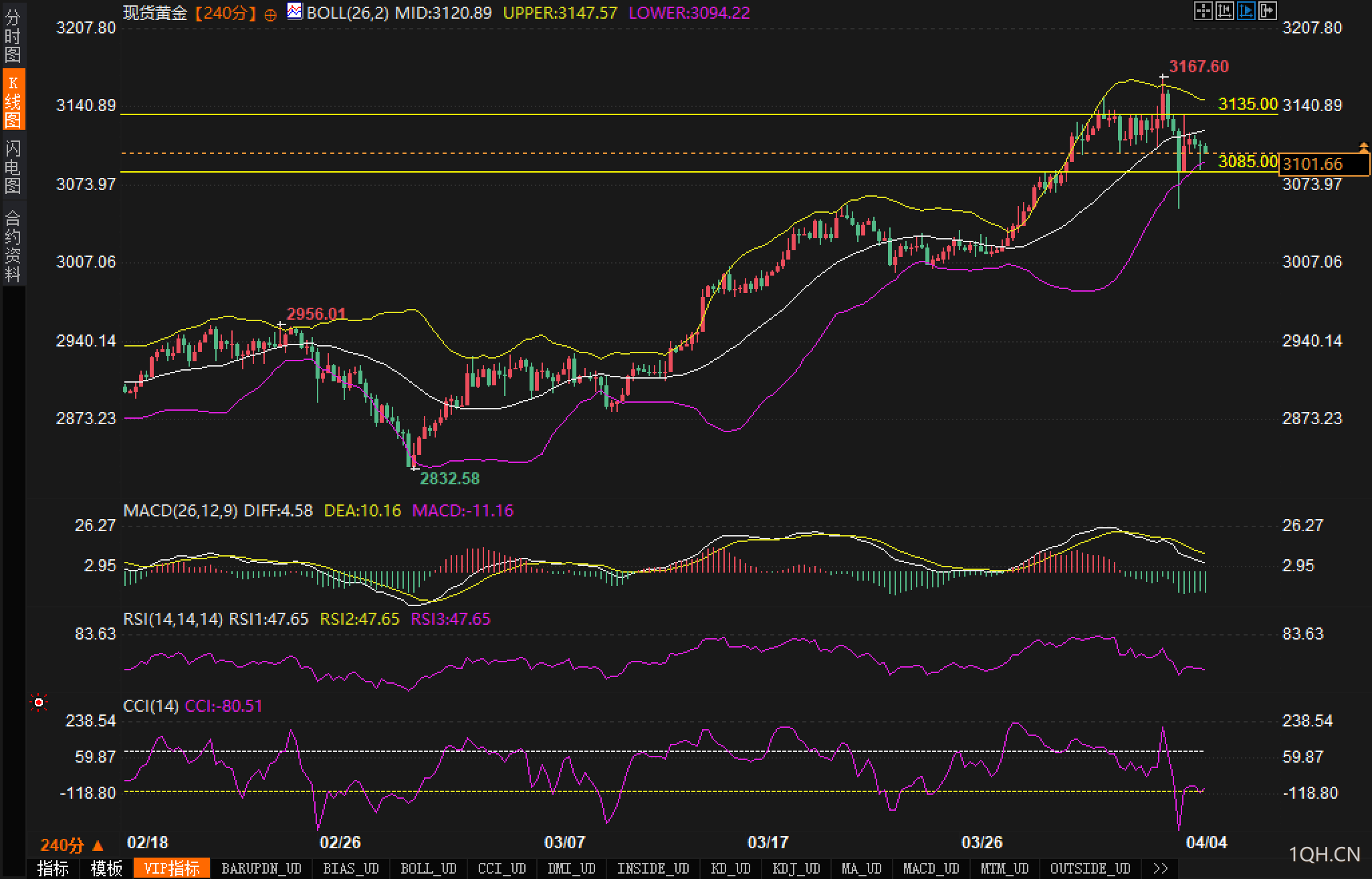The width and height of the screenshot is (1372, 879).
Task: Click the MACD(26,12,9) panel label
Action: pyautogui.click(x=181, y=510)
